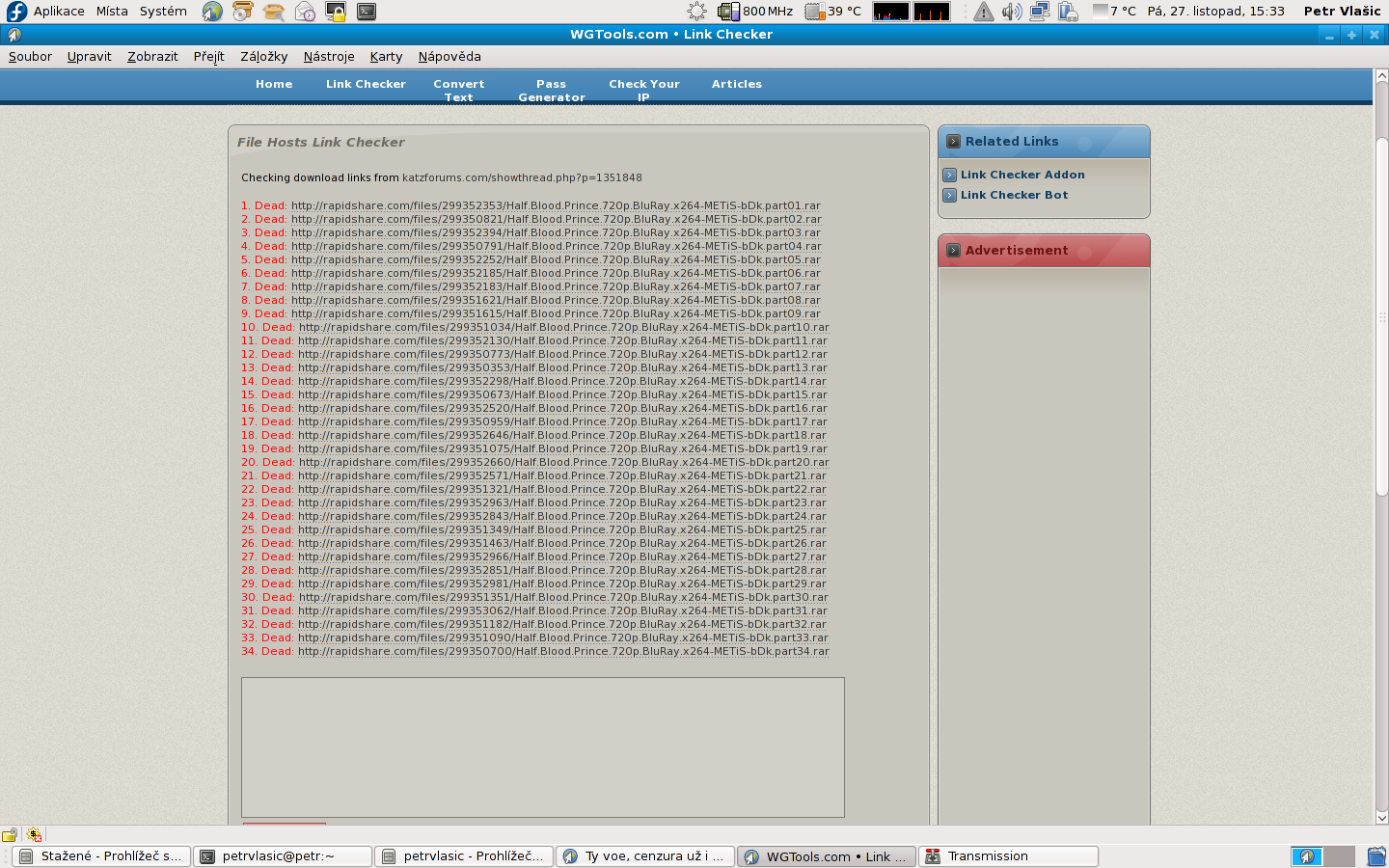The height and width of the screenshot is (868, 1389).
Task: Open the first system monitor graph
Action: pyautogui.click(x=890, y=12)
